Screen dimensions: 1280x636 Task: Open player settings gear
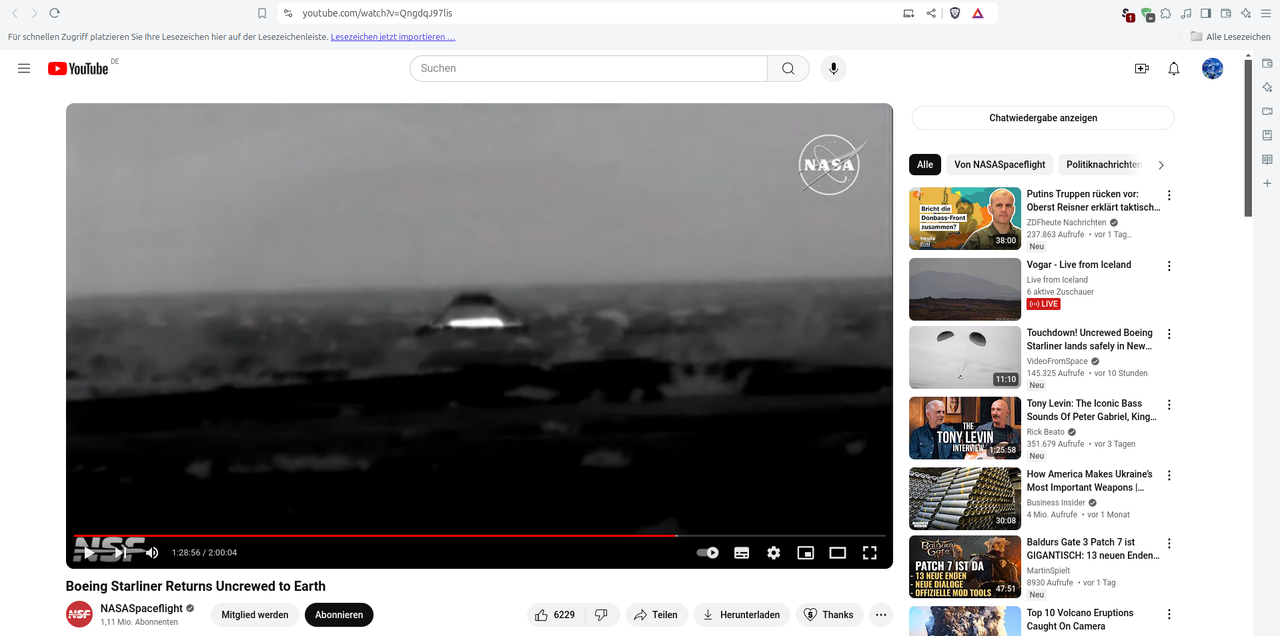coord(773,552)
